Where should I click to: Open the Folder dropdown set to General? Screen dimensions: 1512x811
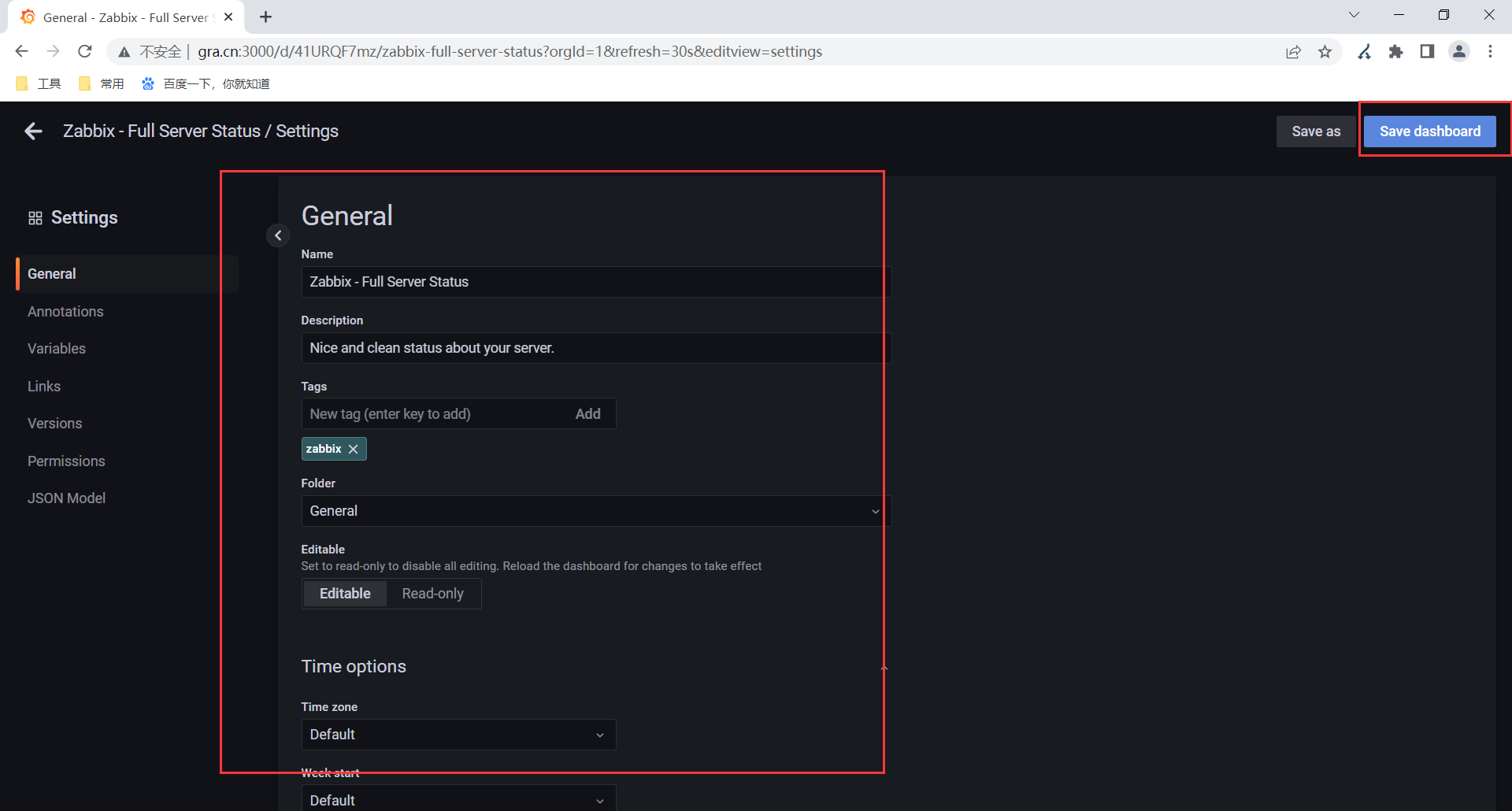(596, 511)
